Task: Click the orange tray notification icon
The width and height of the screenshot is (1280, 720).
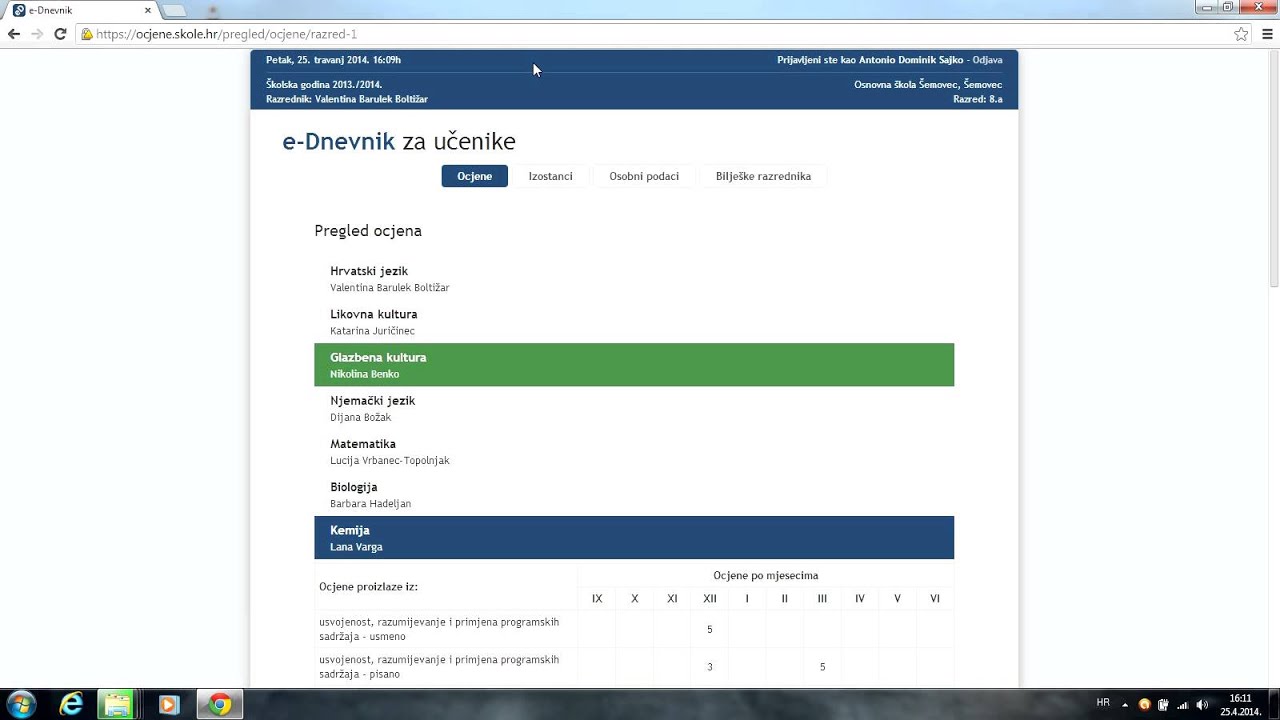Action: click(x=1145, y=704)
